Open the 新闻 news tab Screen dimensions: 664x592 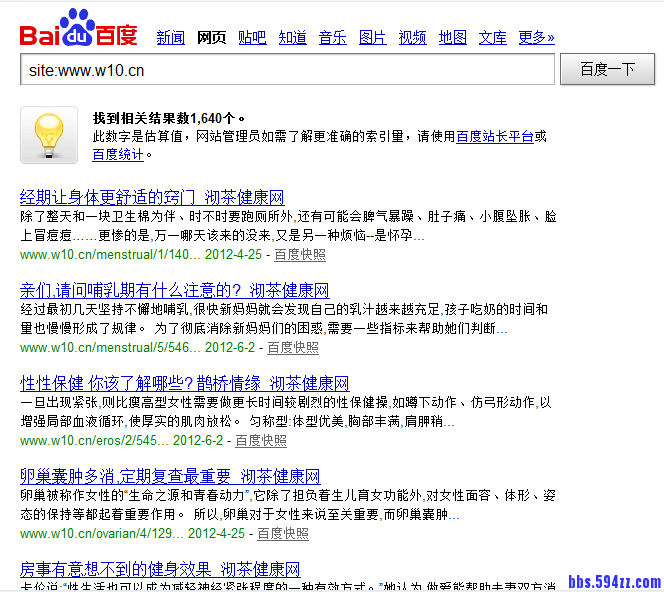(171, 38)
